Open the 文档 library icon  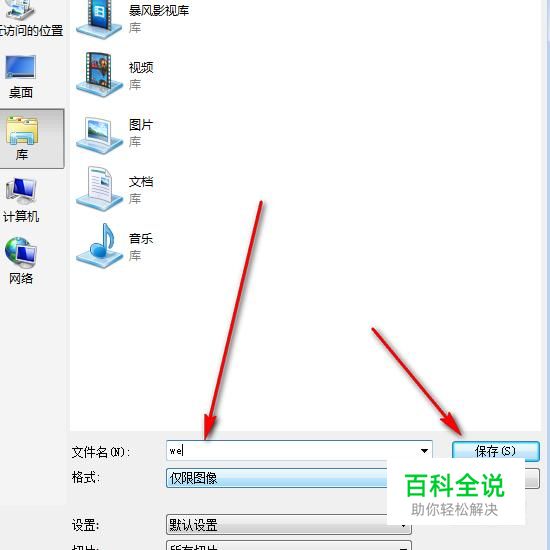click(x=100, y=189)
